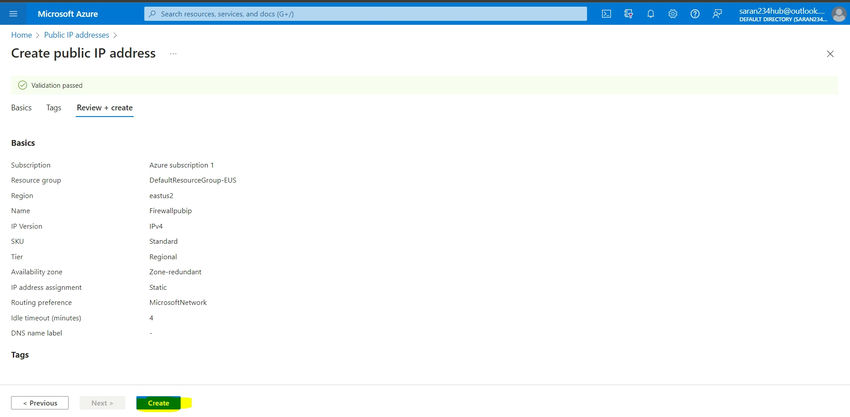Click the IP address assignment label

click(x=46, y=287)
